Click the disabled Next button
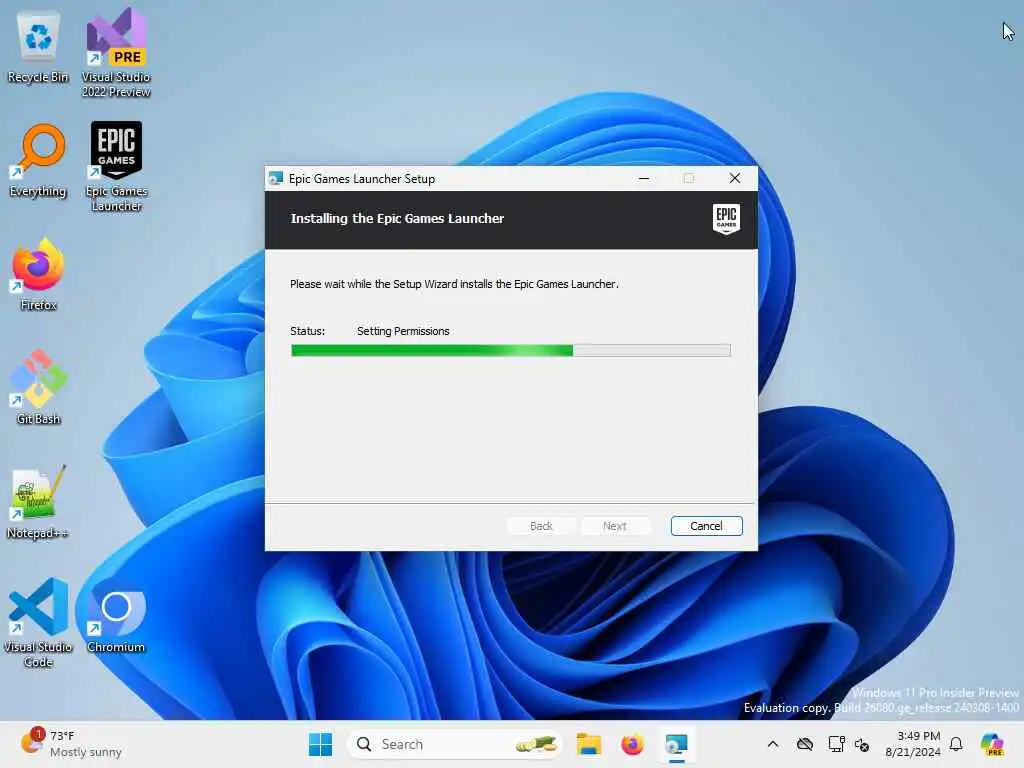 click(x=615, y=526)
